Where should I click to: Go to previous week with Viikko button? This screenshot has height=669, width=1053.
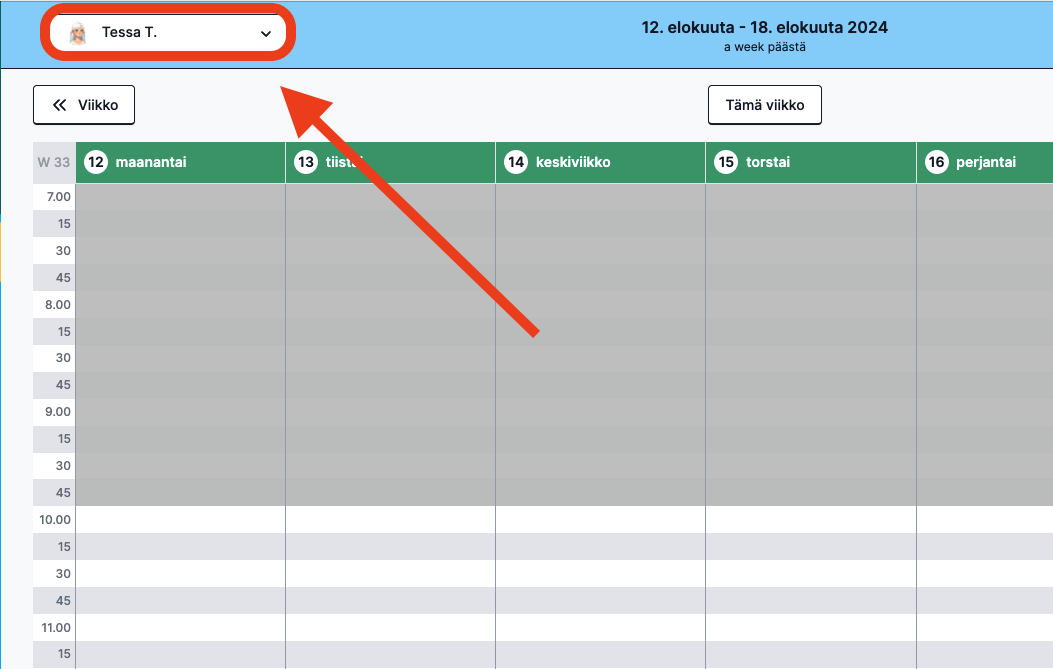(x=84, y=105)
